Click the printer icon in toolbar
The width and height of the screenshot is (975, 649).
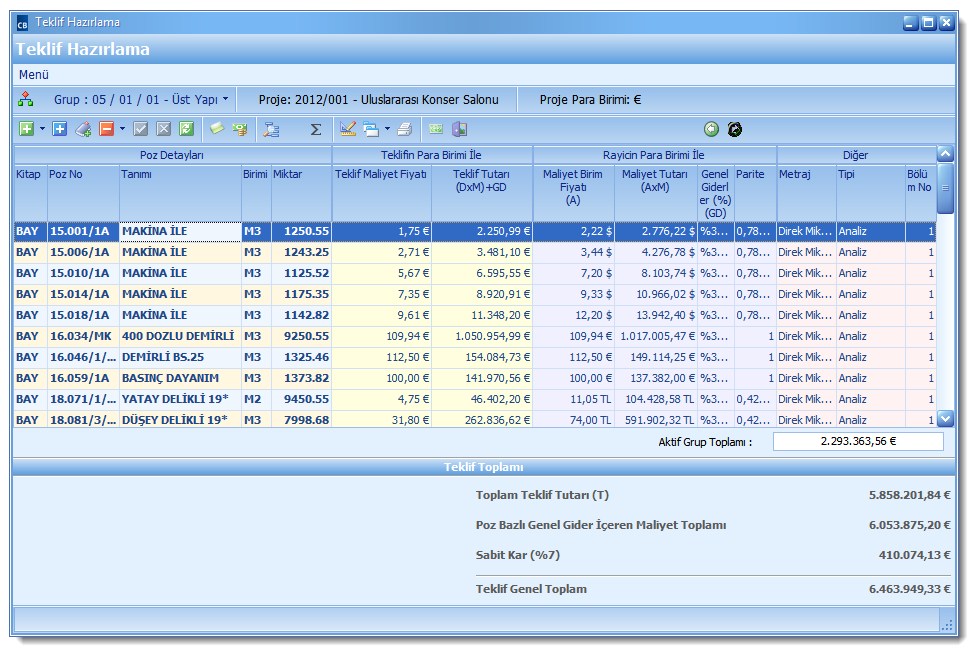pyautogui.click(x=404, y=129)
